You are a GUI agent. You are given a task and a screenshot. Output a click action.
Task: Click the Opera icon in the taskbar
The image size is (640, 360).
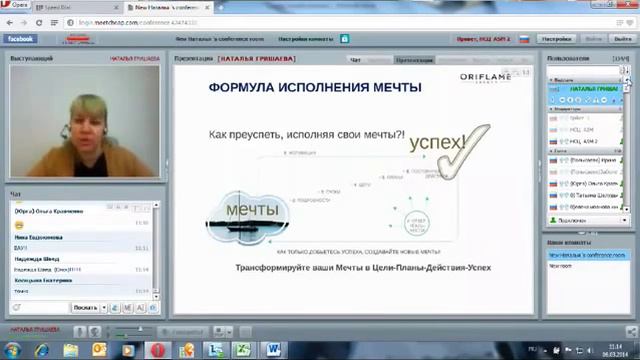coord(158,351)
